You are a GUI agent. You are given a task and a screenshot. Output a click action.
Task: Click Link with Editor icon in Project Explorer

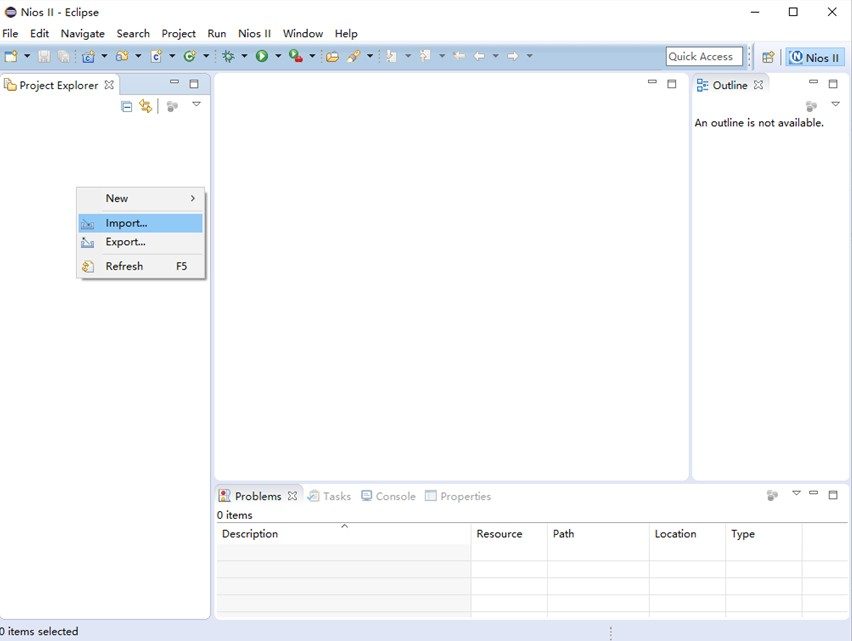[x=145, y=106]
